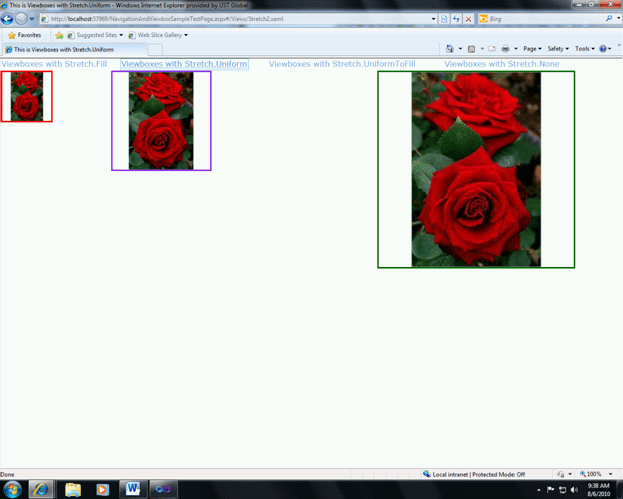Click the red Stop loading icon
The image size is (623, 499).
tap(468, 19)
